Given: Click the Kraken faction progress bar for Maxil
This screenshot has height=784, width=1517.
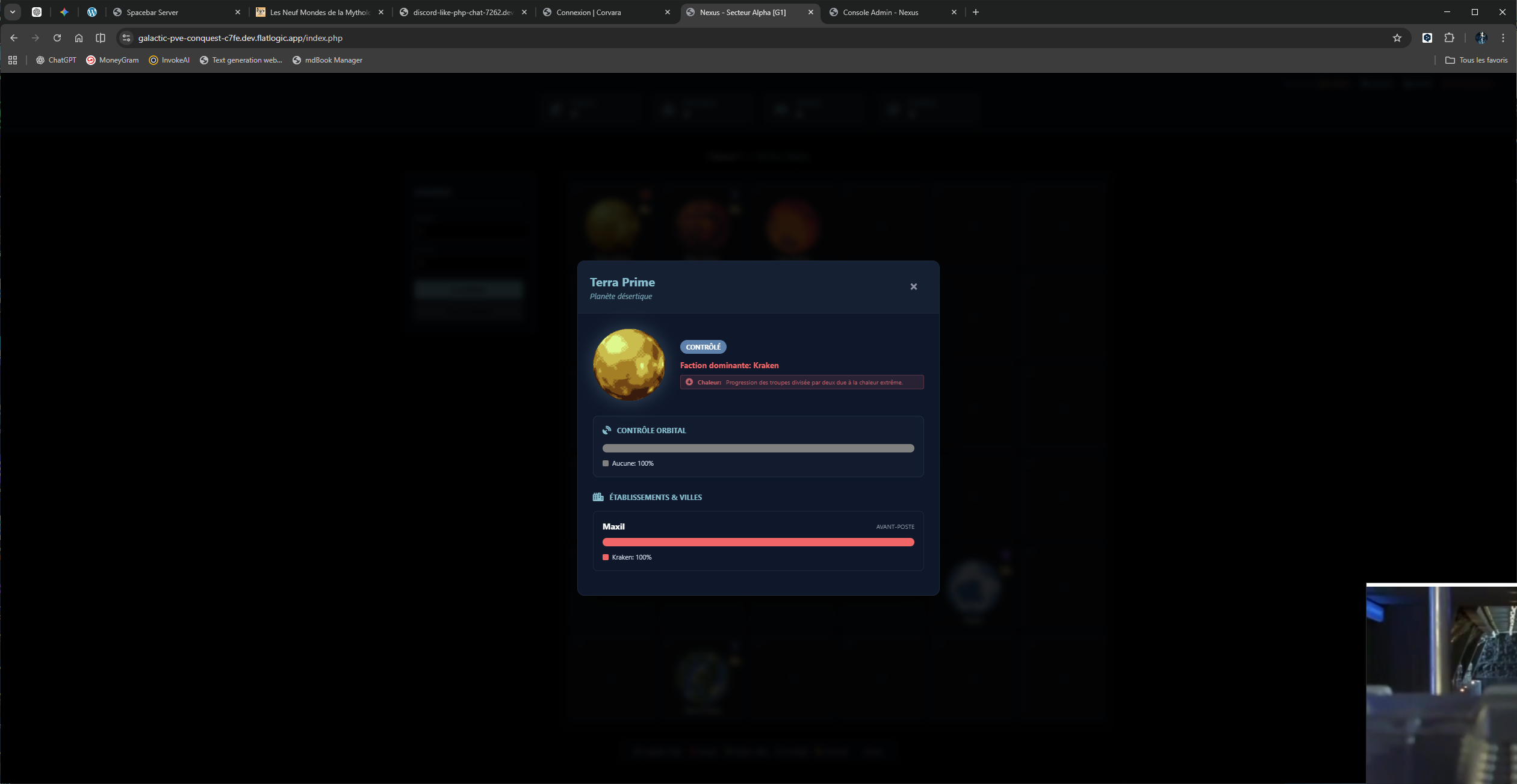Looking at the screenshot, I should [x=758, y=542].
